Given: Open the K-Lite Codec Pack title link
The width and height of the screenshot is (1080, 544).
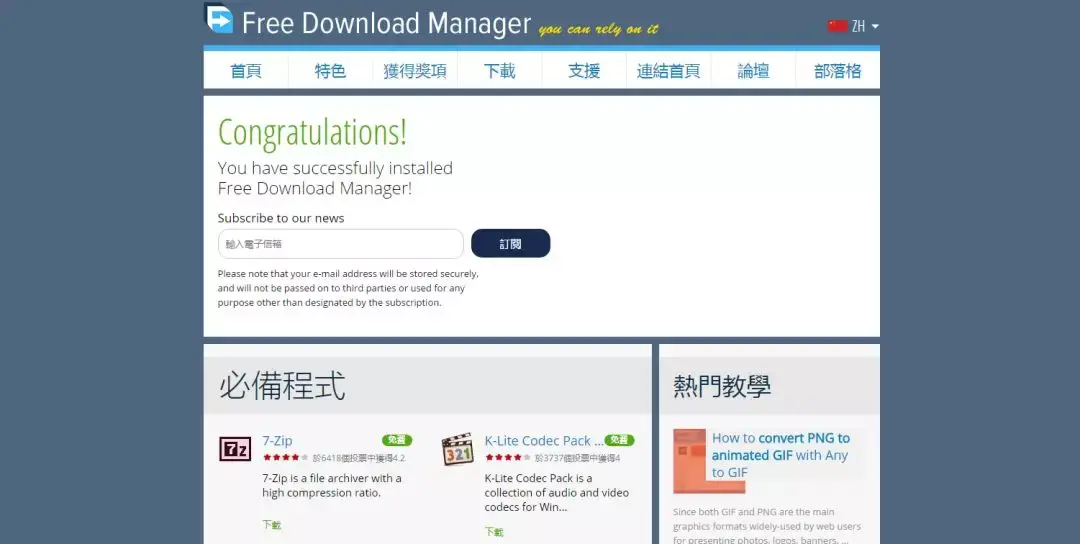Looking at the screenshot, I should [x=543, y=441].
